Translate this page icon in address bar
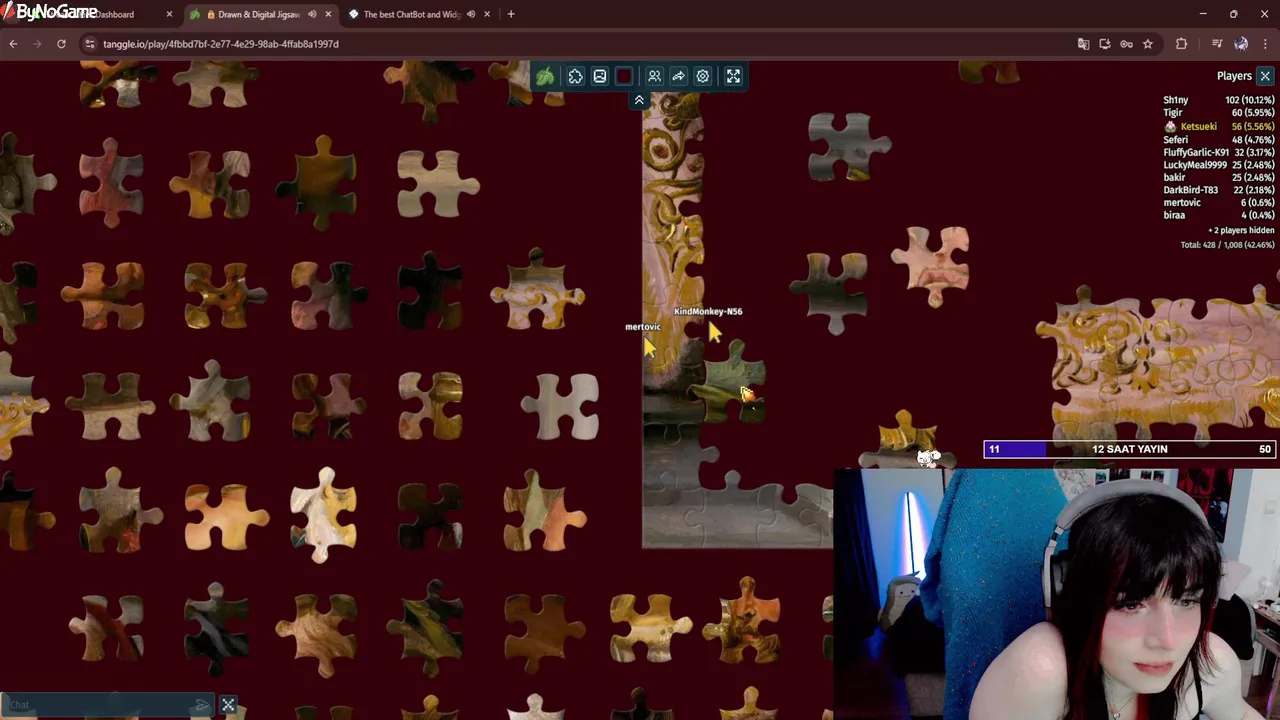The width and height of the screenshot is (1280, 720). click(x=1083, y=44)
